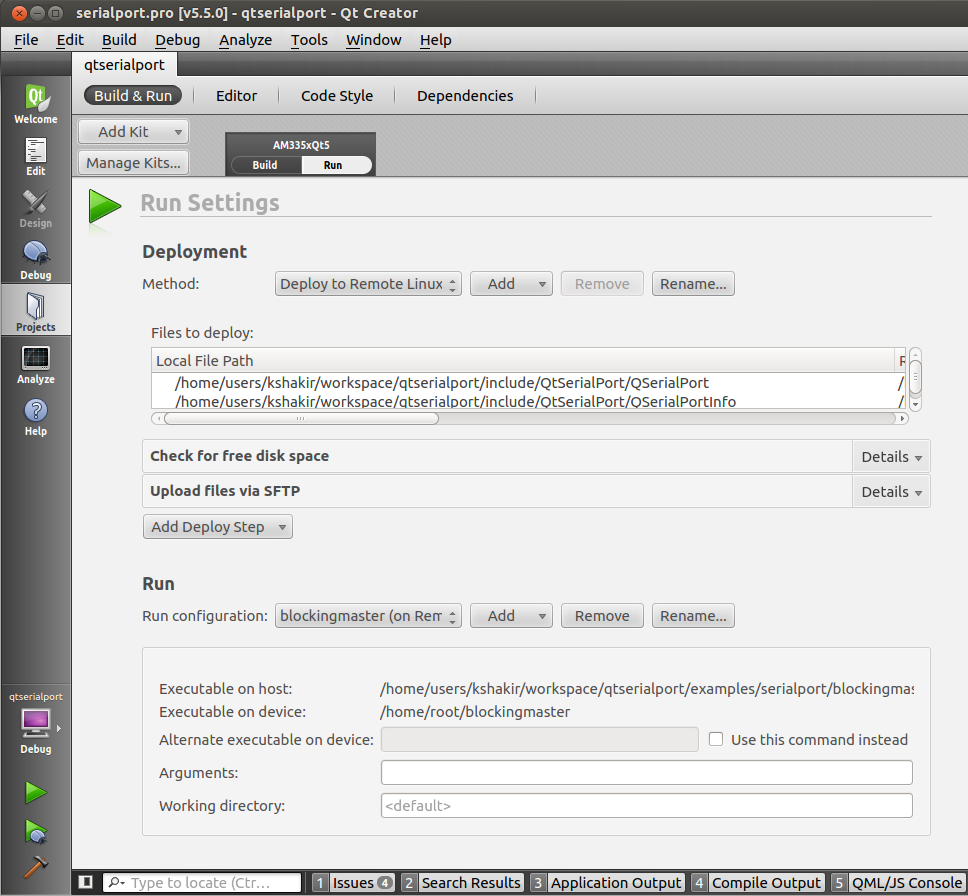Enable 'Use this command instead' checkbox
The image size is (968, 896).
pyautogui.click(x=716, y=739)
